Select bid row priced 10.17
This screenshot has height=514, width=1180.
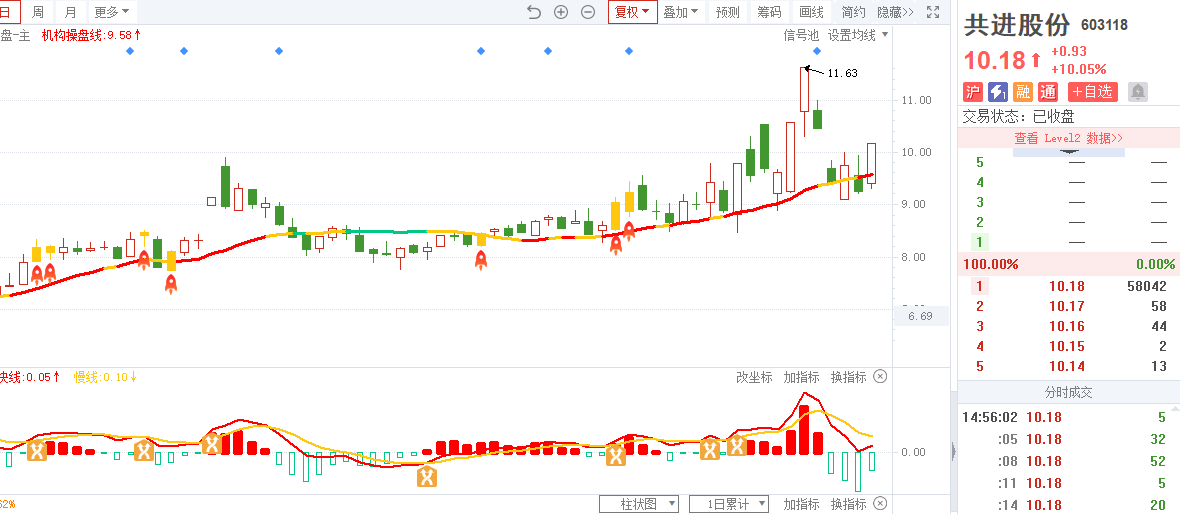tap(1069, 306)
